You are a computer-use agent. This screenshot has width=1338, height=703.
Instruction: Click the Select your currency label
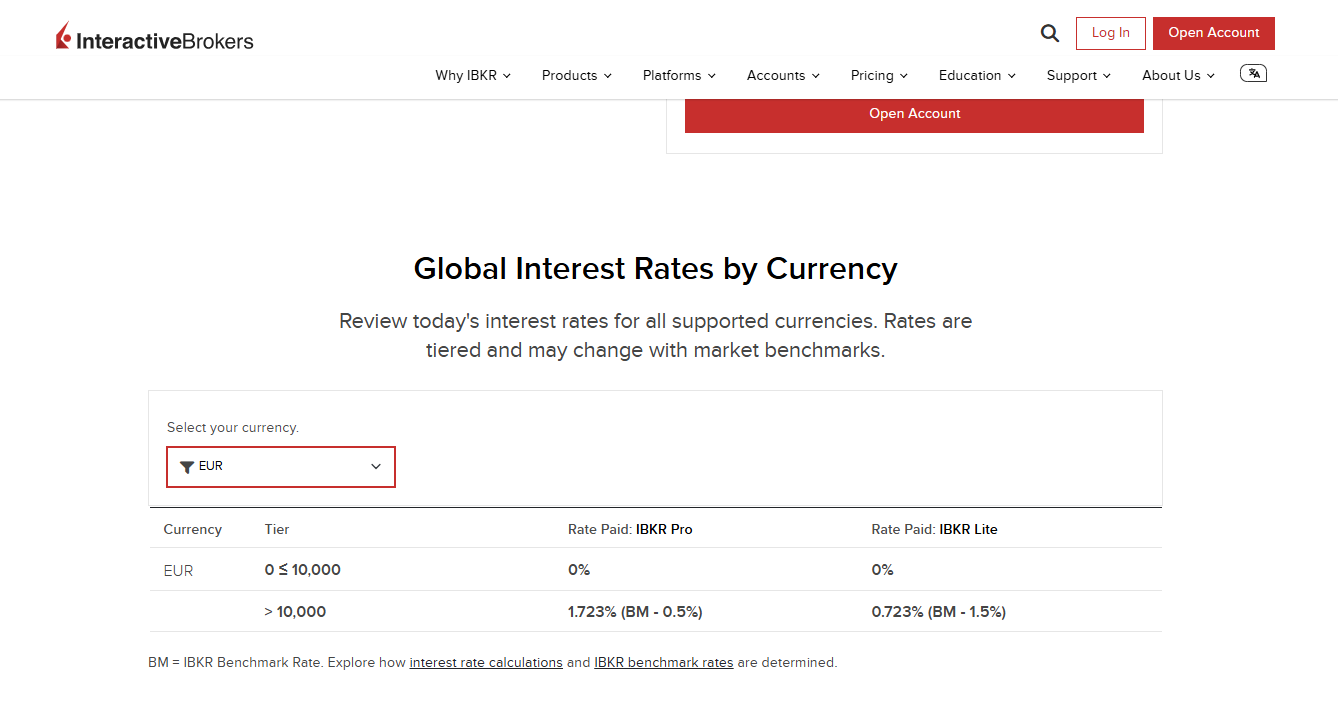click(x=233, y=427)
